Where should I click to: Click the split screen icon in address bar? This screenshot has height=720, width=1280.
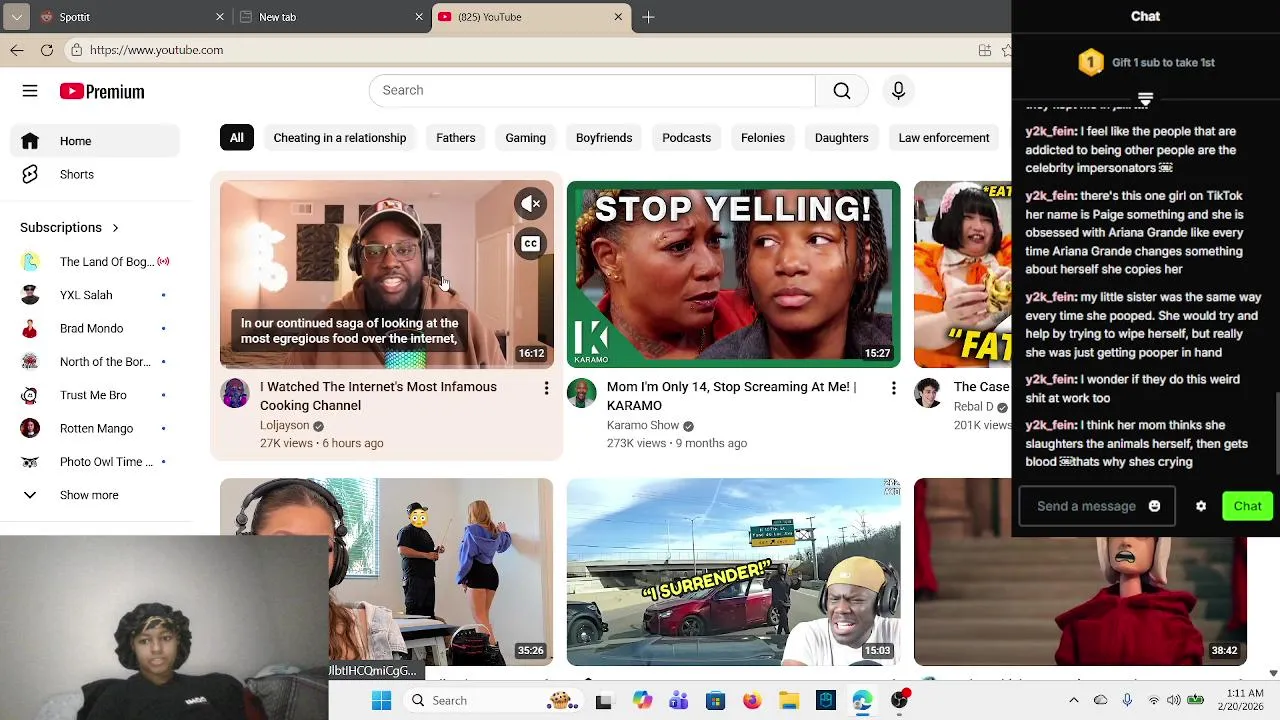tap(985, 50)
